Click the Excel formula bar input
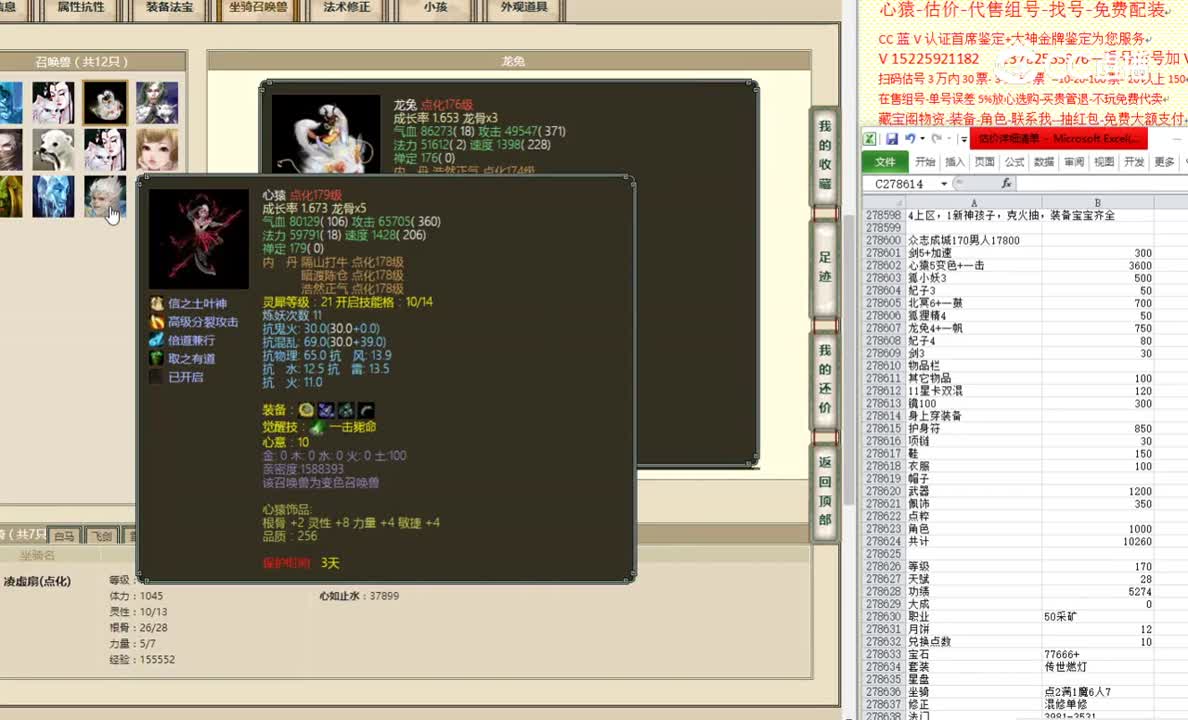1188x720 pixels. tap(1102, 183)
